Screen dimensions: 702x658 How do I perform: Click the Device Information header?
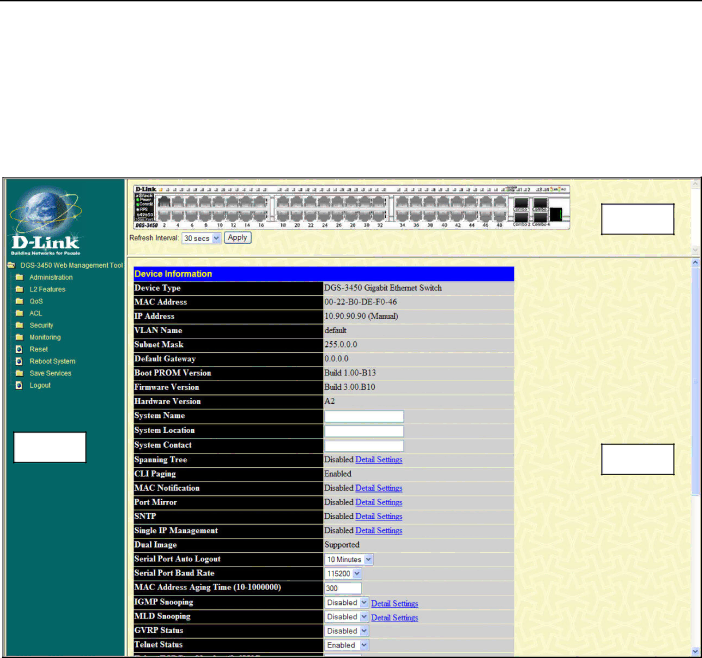[324, 274]
